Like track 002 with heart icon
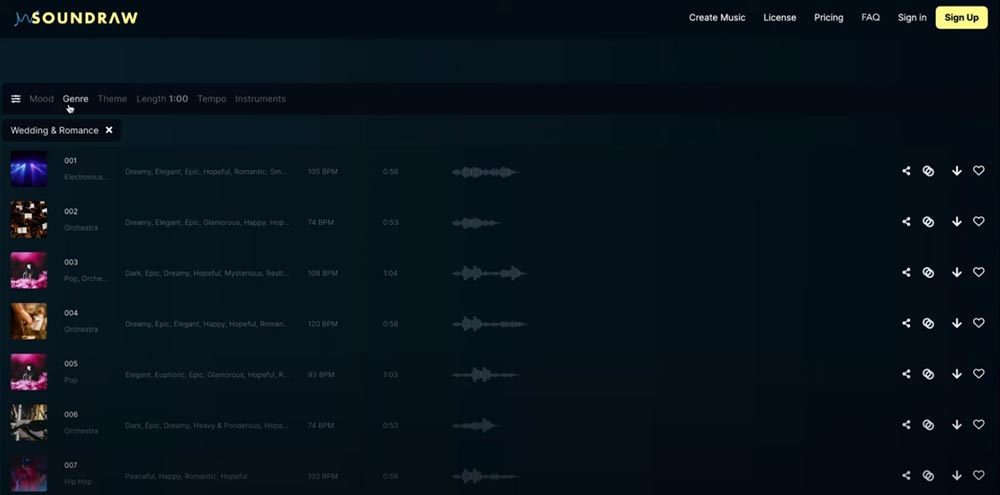This screenshot has height=495, width=1000. (x=979, y=221)
